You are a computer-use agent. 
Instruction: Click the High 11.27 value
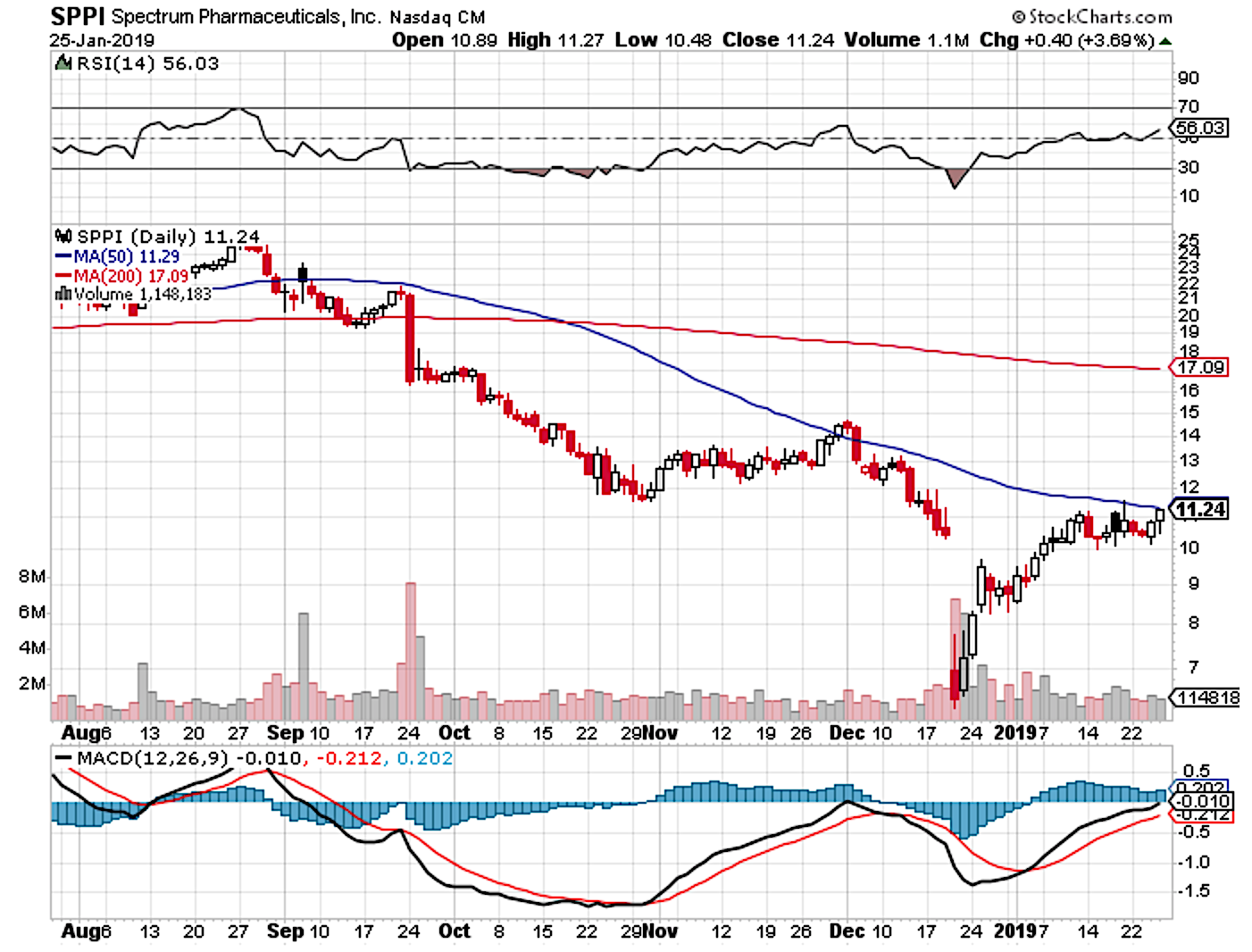tap(555, 40)
